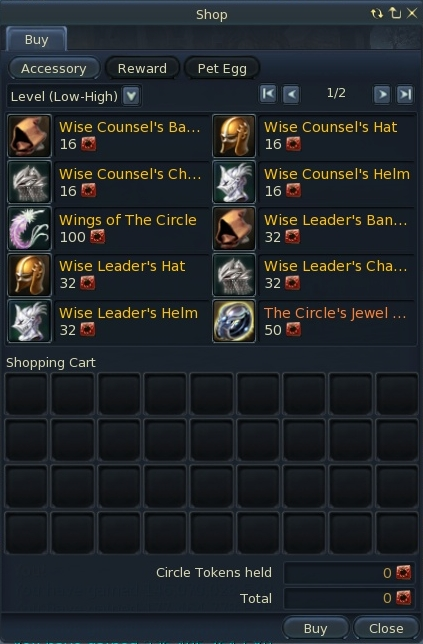423x644 pixels.
Task: Jump to the first page of items
Action: pyautogui.click(x=268, y=94)
